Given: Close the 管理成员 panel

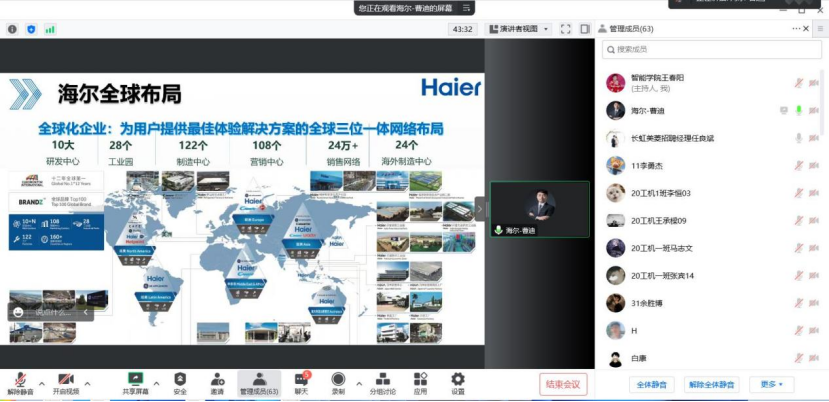Looking at the screenshot, I should click(x=806, y=29).
